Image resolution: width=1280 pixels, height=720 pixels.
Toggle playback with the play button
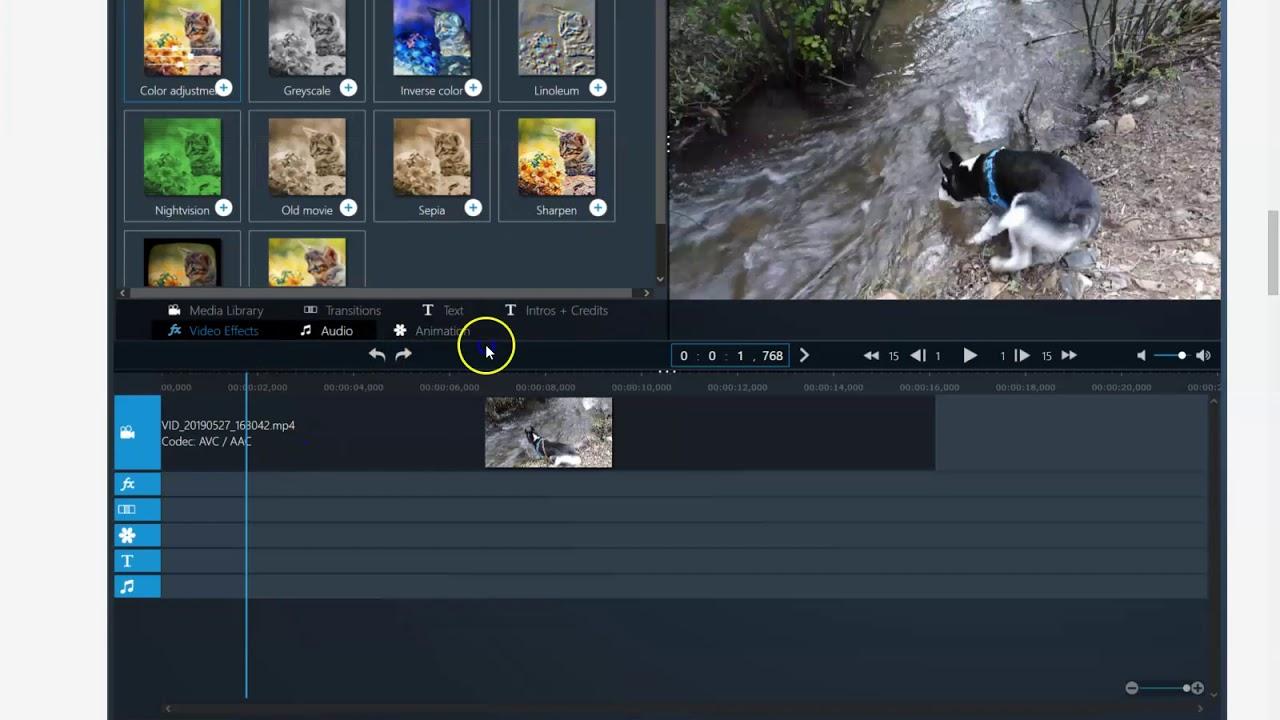[969, 354]
